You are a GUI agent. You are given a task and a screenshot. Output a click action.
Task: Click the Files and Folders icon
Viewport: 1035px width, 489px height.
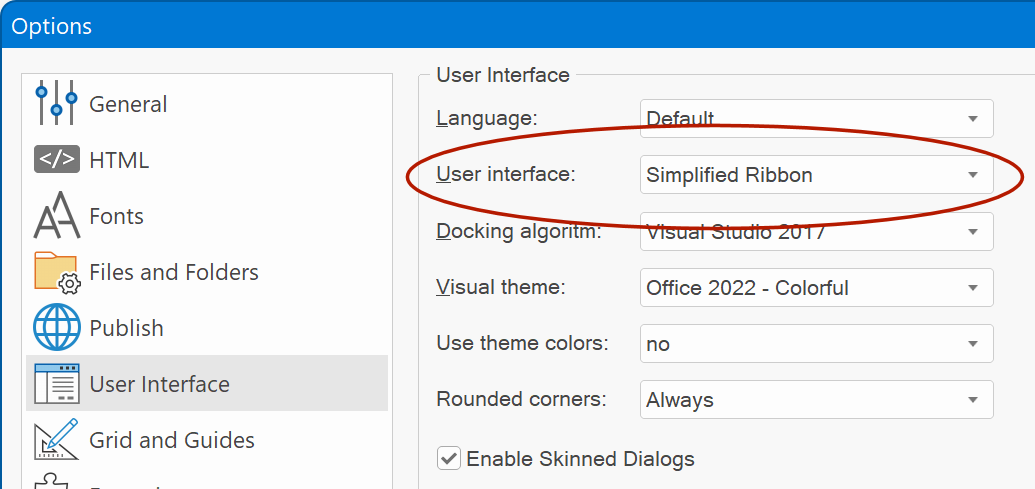click(x=57, y=272)
